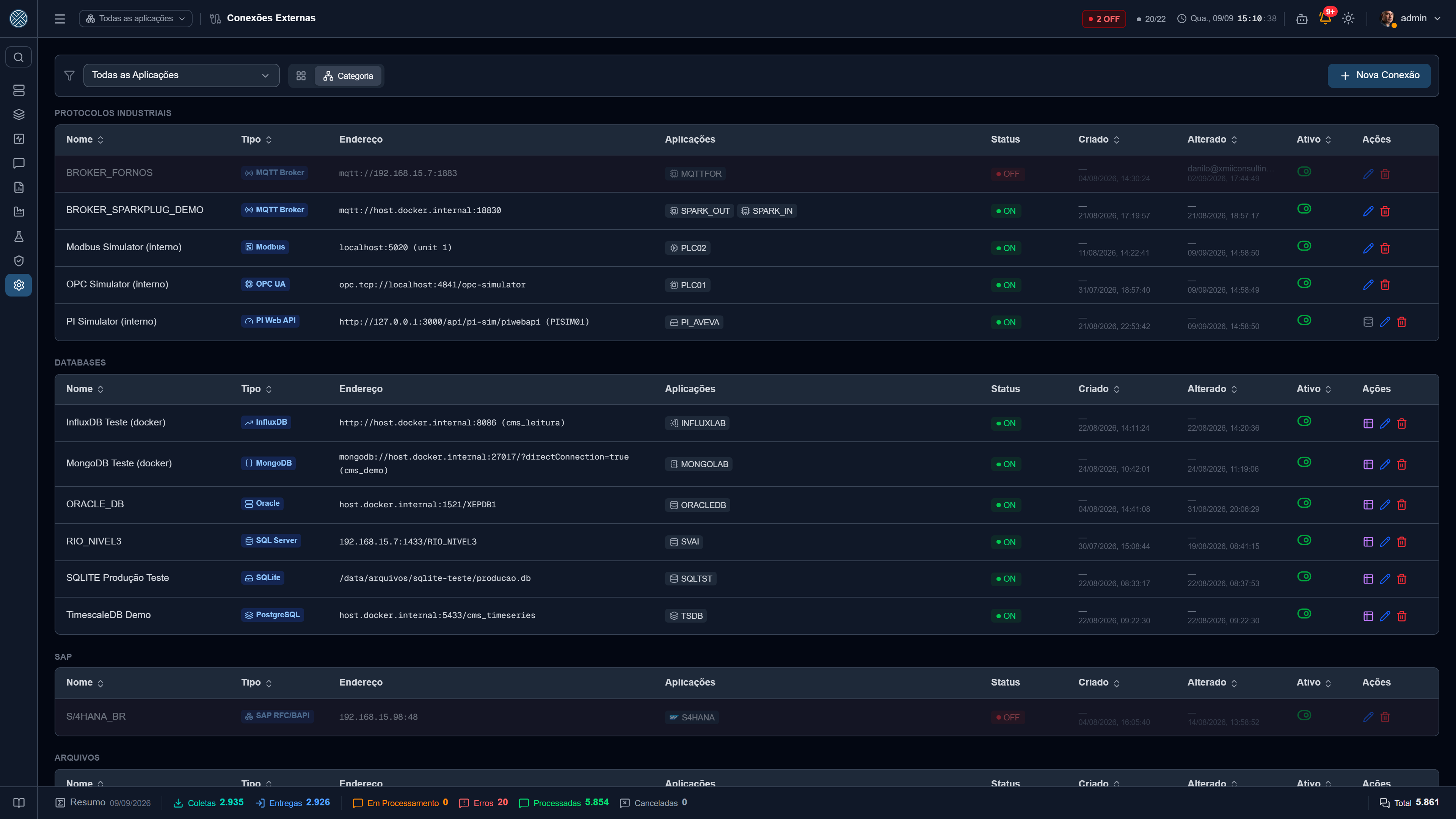Image resolution: width=1456 pixels, height=819 pixels.
Task: Click the PI_AVEVA application tag
Action: 694,322
